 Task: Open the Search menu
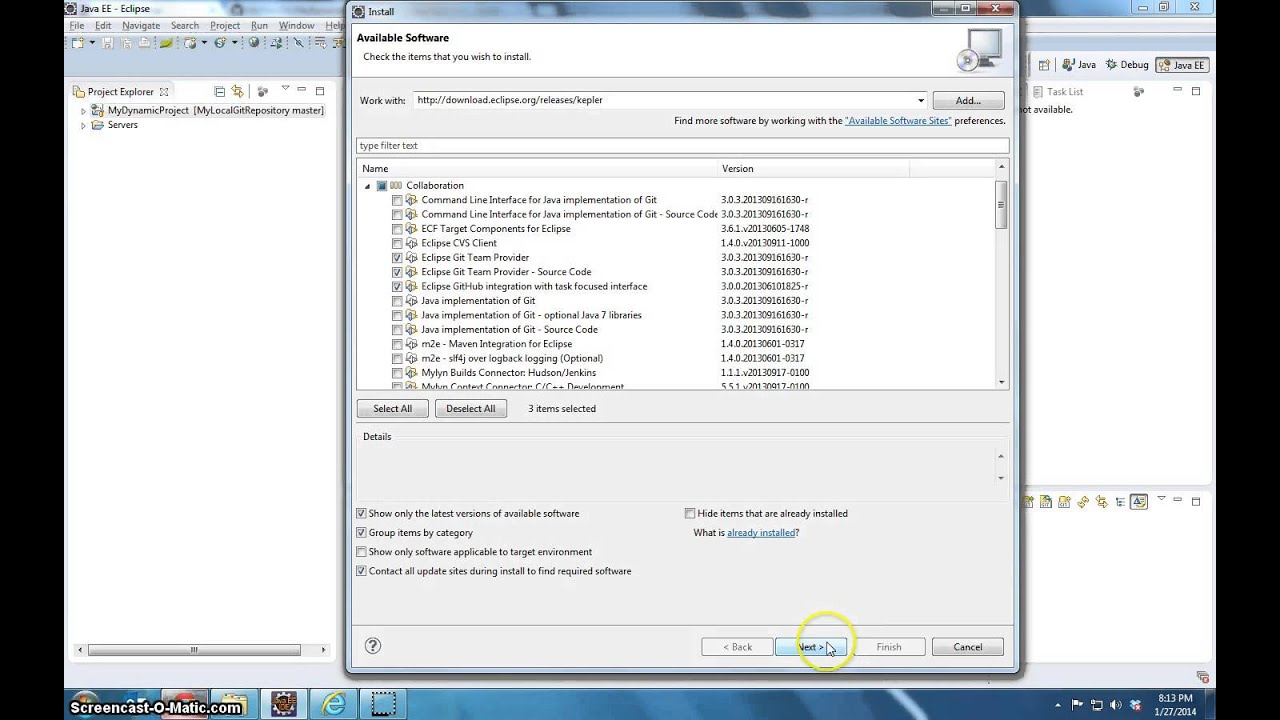click(185, 25)
